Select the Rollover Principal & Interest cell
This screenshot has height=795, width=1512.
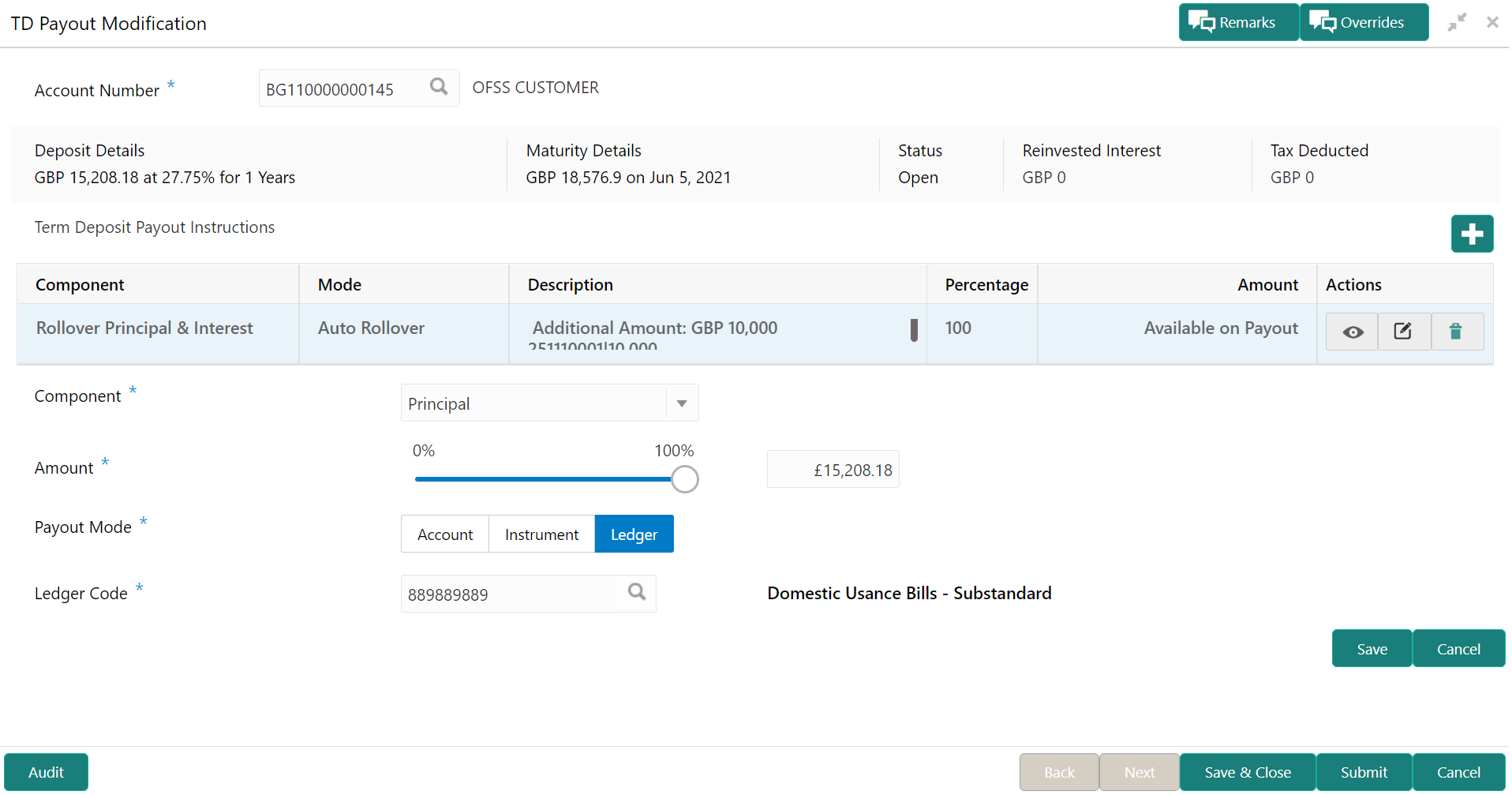click(x=158, y=334)
